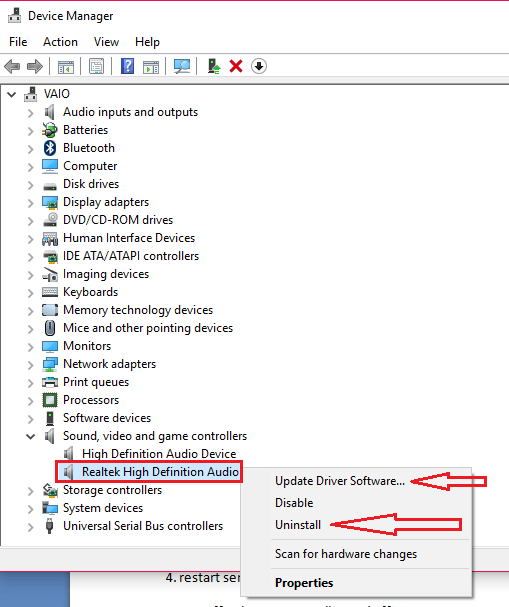This screenshot has width=509, height=607.
Task: Choose Update Driver Software from context menu
Action: (x=340, y=481)
